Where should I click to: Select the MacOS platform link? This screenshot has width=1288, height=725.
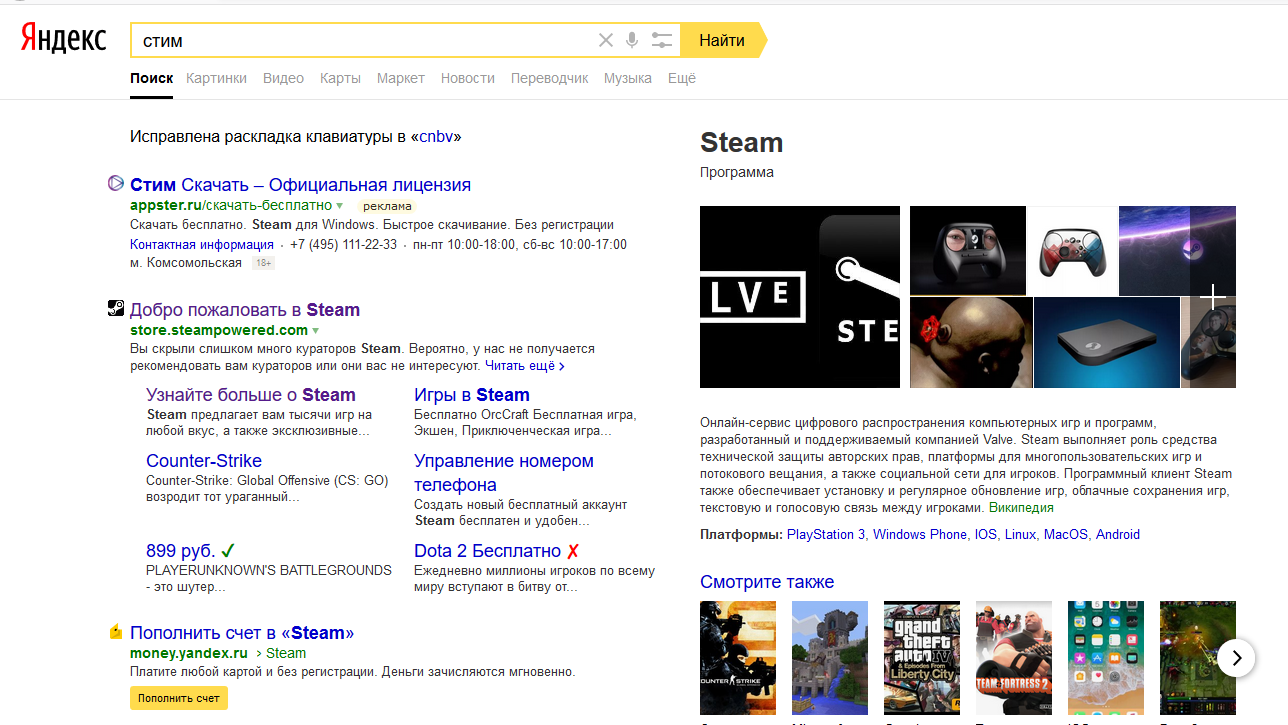[1066, 534]
